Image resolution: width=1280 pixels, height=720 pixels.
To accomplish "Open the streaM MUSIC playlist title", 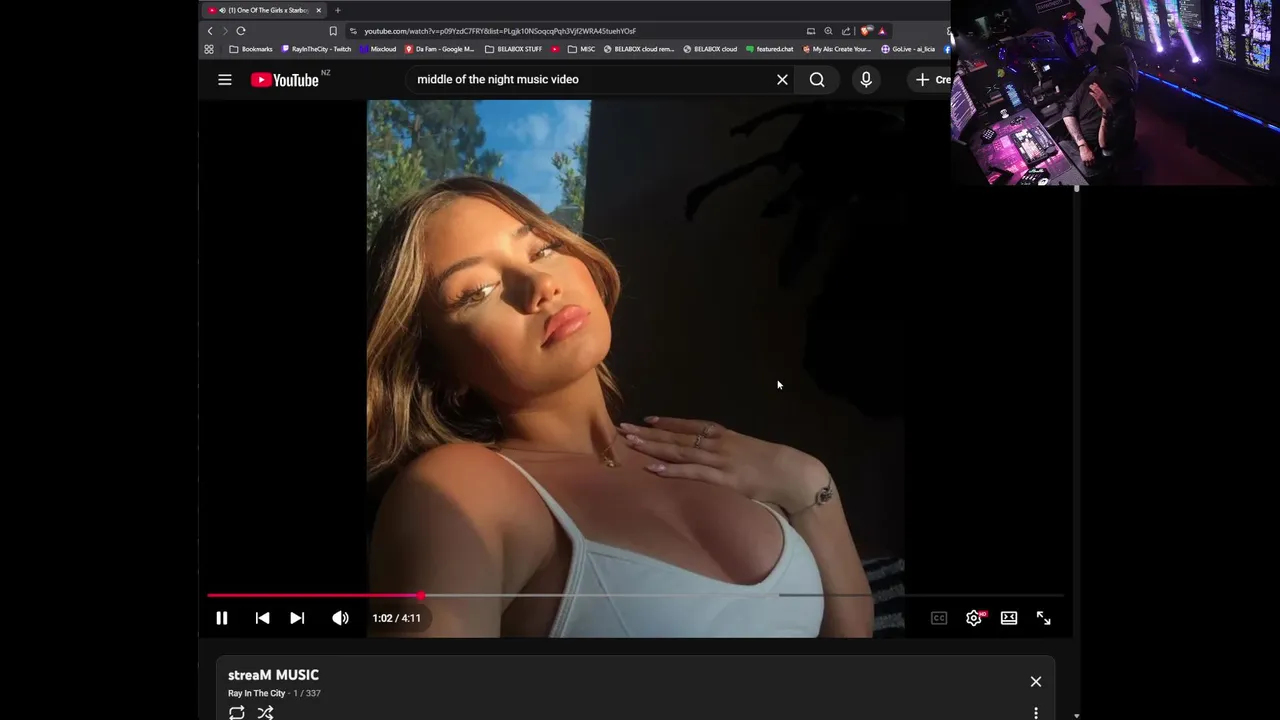I will click(273, 675).
